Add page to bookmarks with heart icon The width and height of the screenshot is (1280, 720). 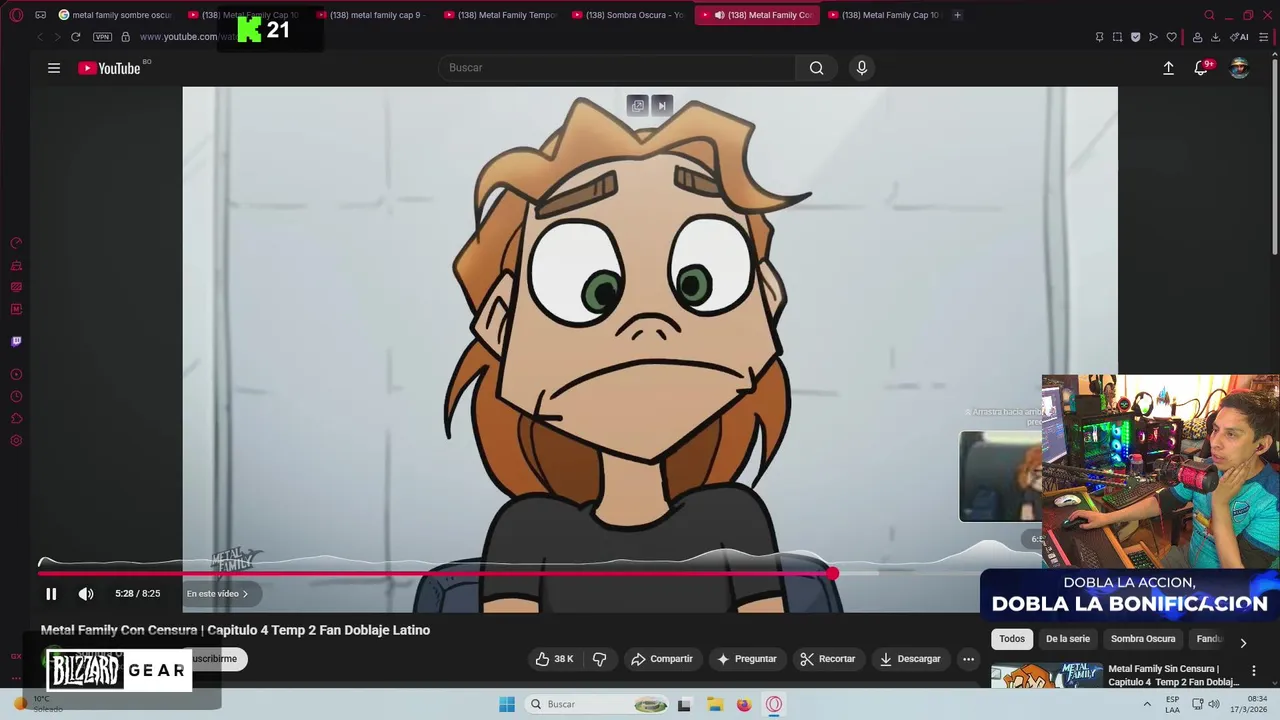point(1171,37)
